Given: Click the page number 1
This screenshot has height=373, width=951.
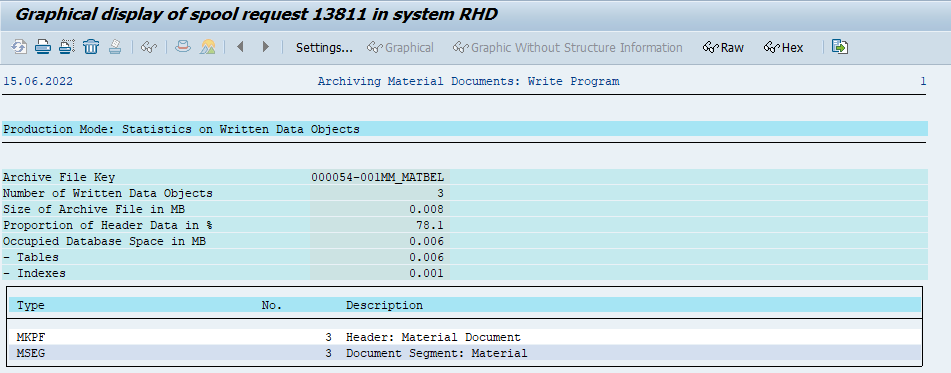Looking at the screenshot, I should coord(923,81).
